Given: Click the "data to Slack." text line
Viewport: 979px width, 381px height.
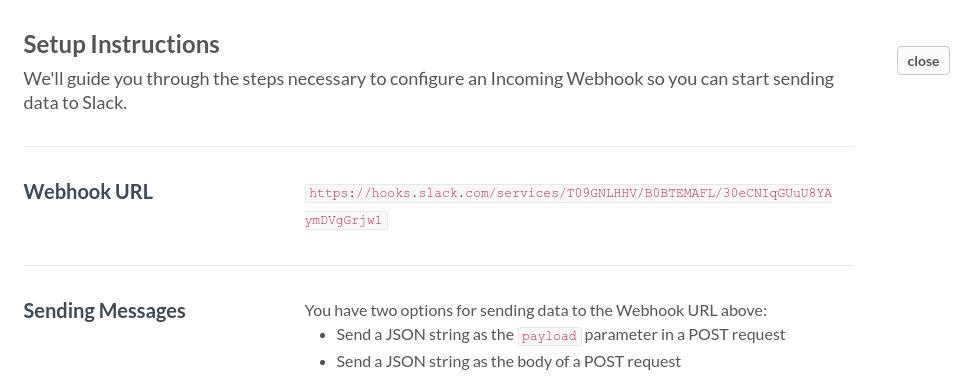Looking at the screenshot, I should point(75,103).
